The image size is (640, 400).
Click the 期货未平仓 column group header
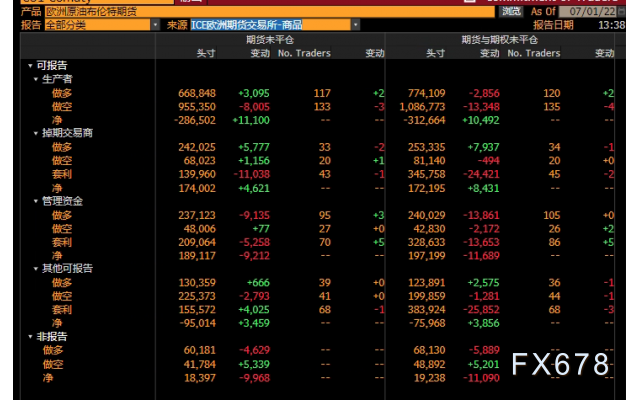[270, 40]
